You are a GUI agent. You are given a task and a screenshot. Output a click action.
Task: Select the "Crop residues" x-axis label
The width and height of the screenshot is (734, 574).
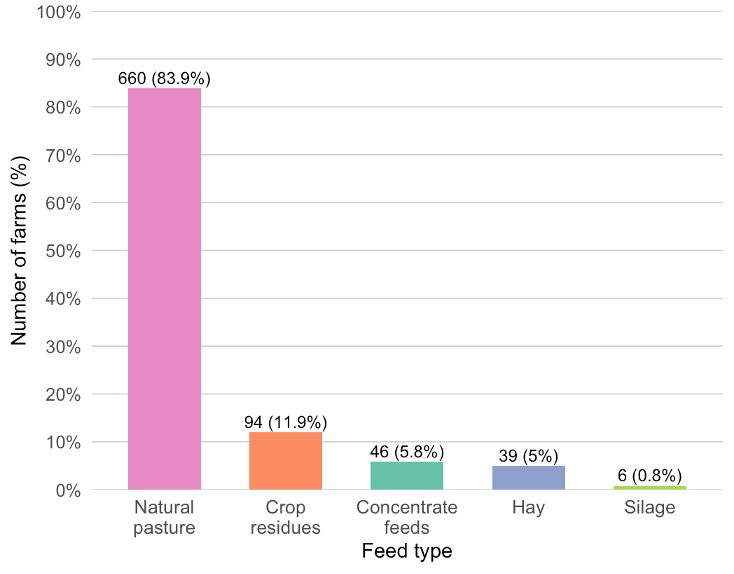click(x=285, y=517)
